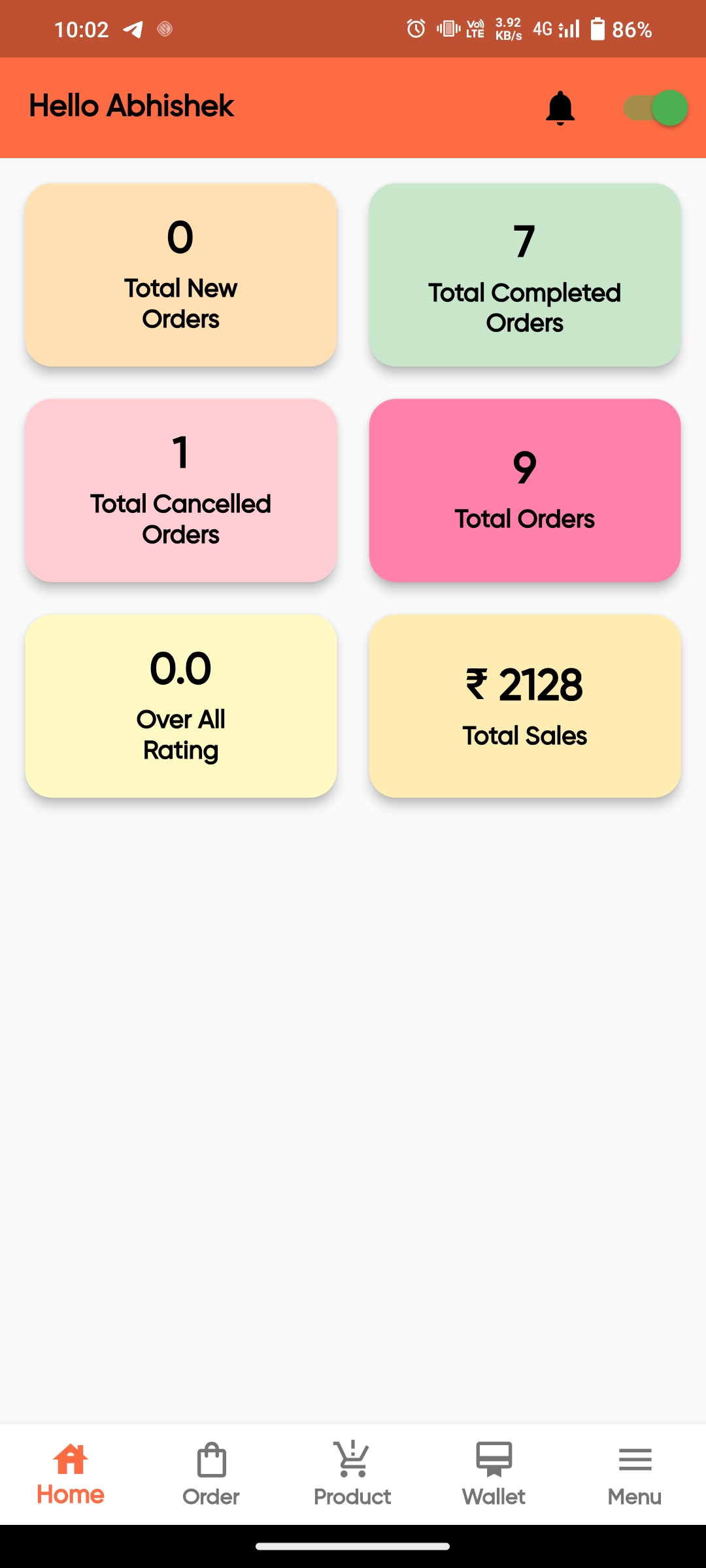This screenshot has width=706, height=1568.
Task: Open the Product cart icon
Action: pos(352,1460)
